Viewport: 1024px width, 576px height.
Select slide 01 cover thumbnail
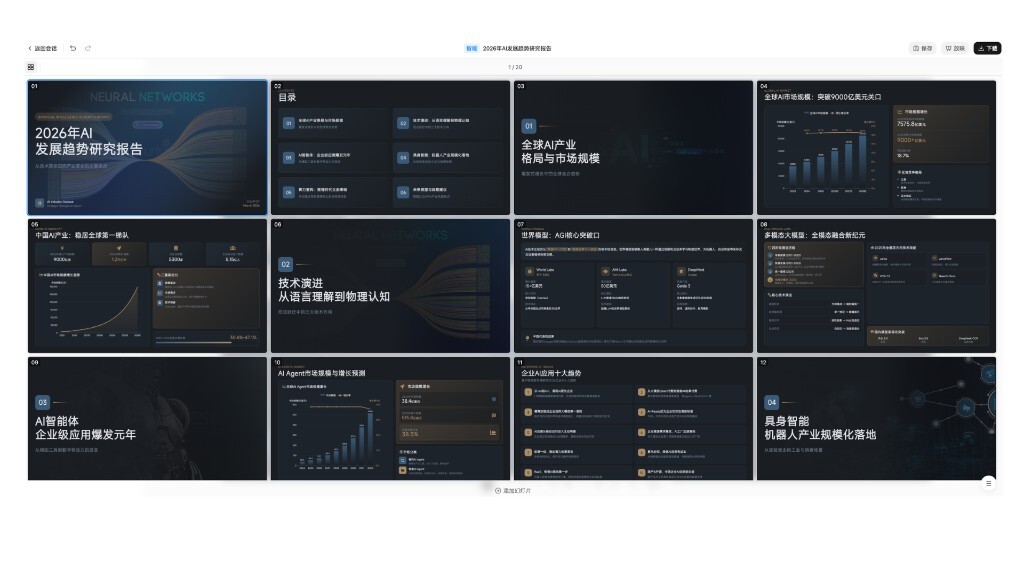(147, 147)
